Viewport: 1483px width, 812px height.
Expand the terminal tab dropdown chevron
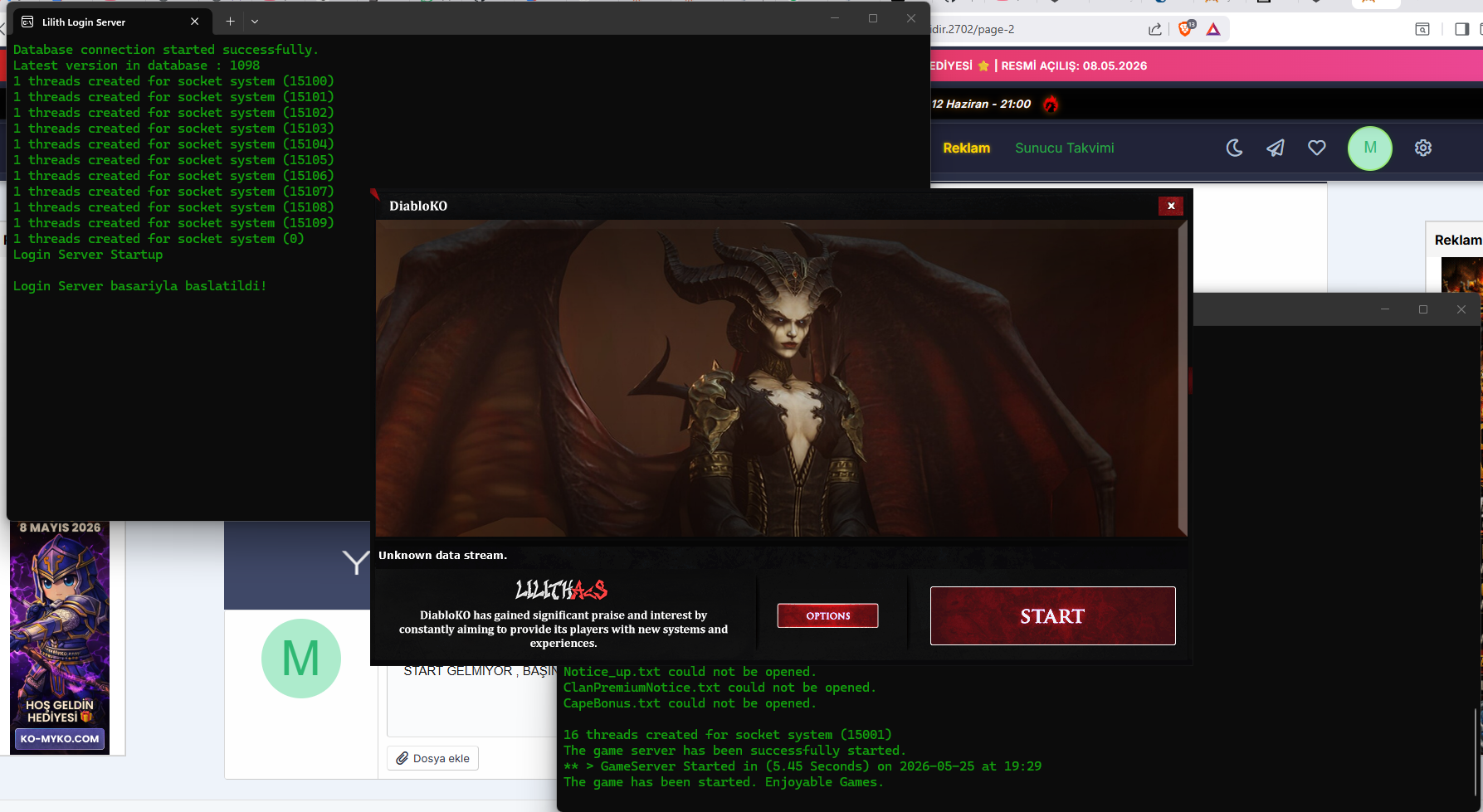point(255,22)
